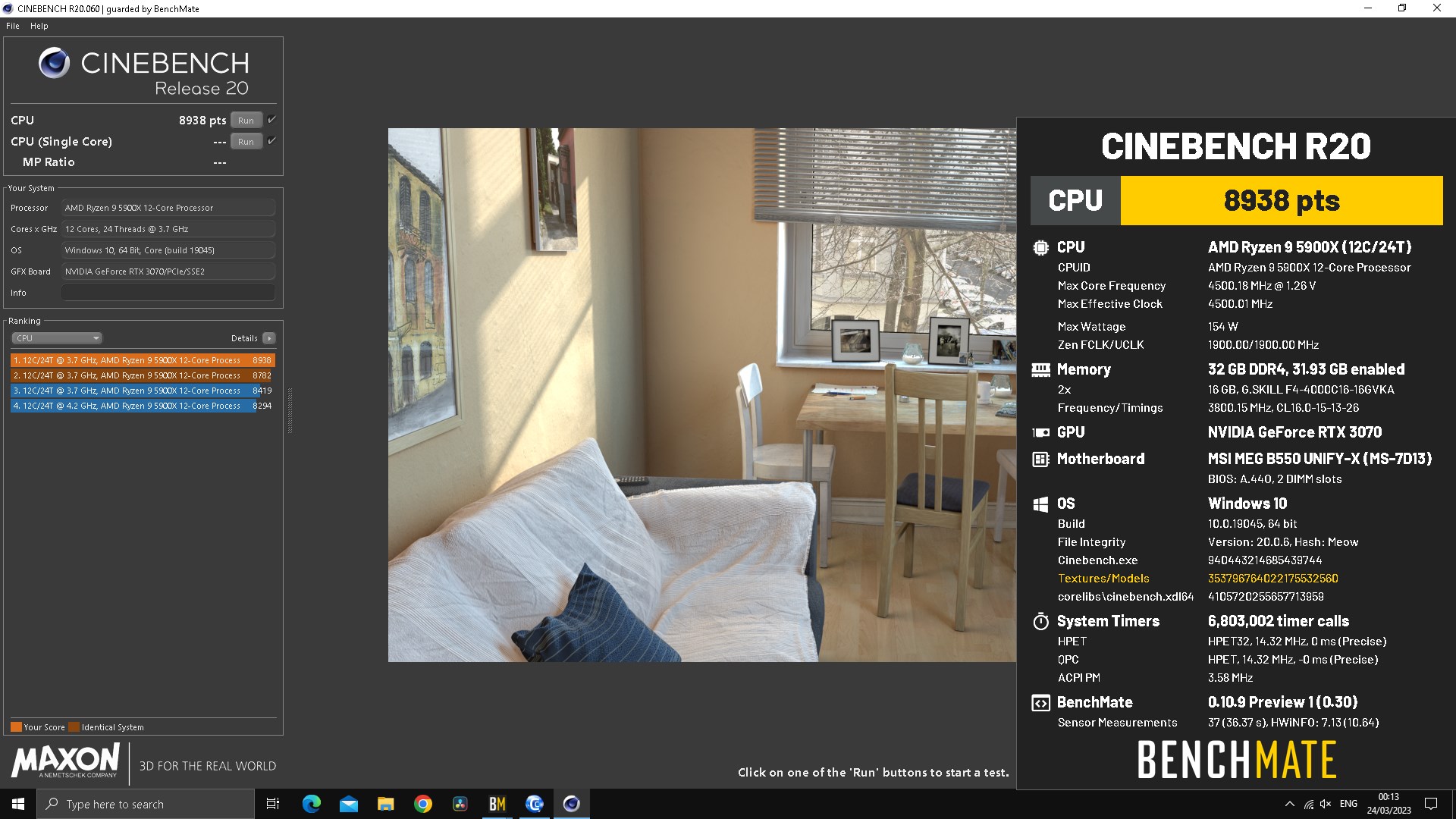Switch to Cinebench taskbar icon

click(x=571, y=804)
